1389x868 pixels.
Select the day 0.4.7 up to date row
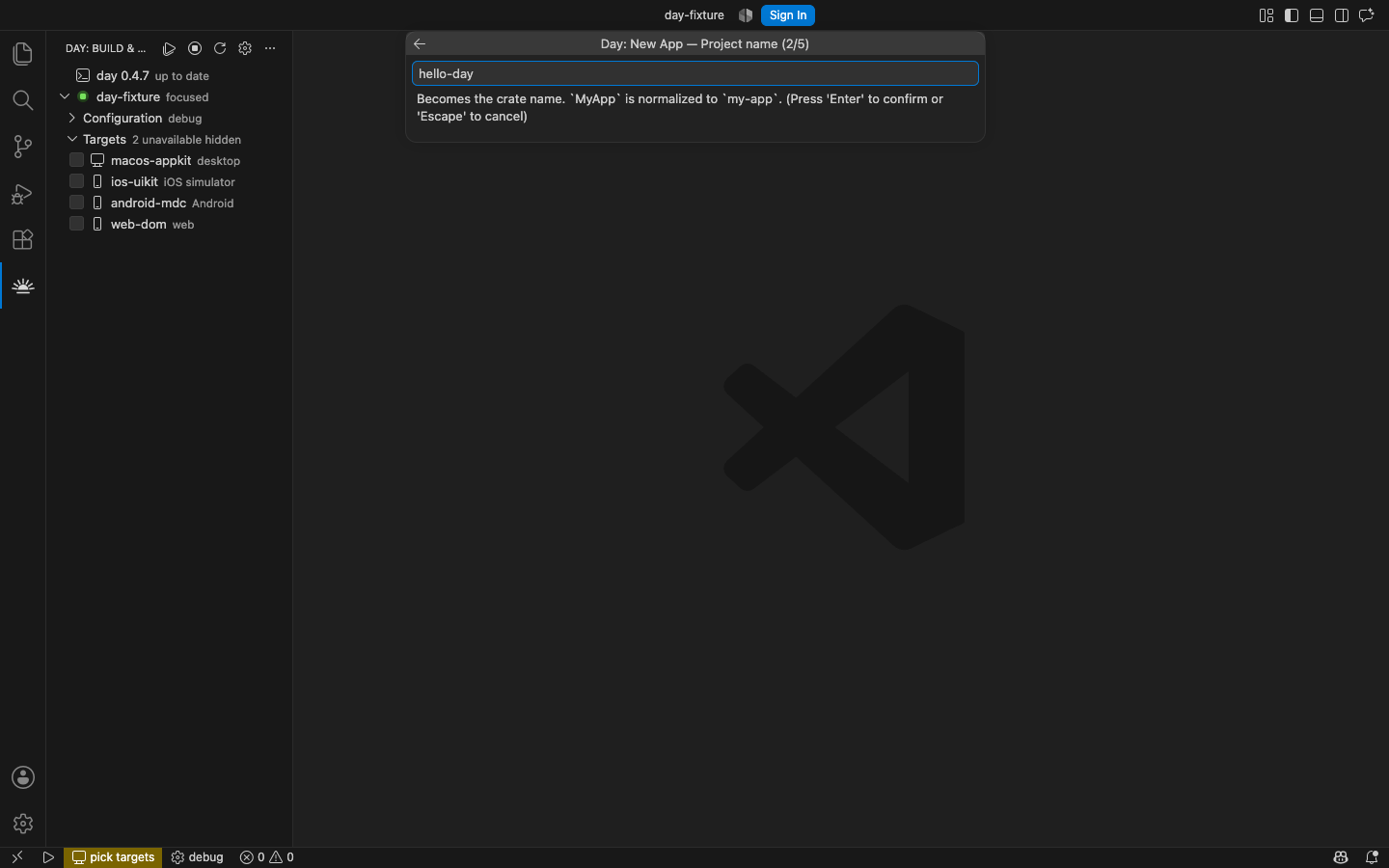pos(169,75)
